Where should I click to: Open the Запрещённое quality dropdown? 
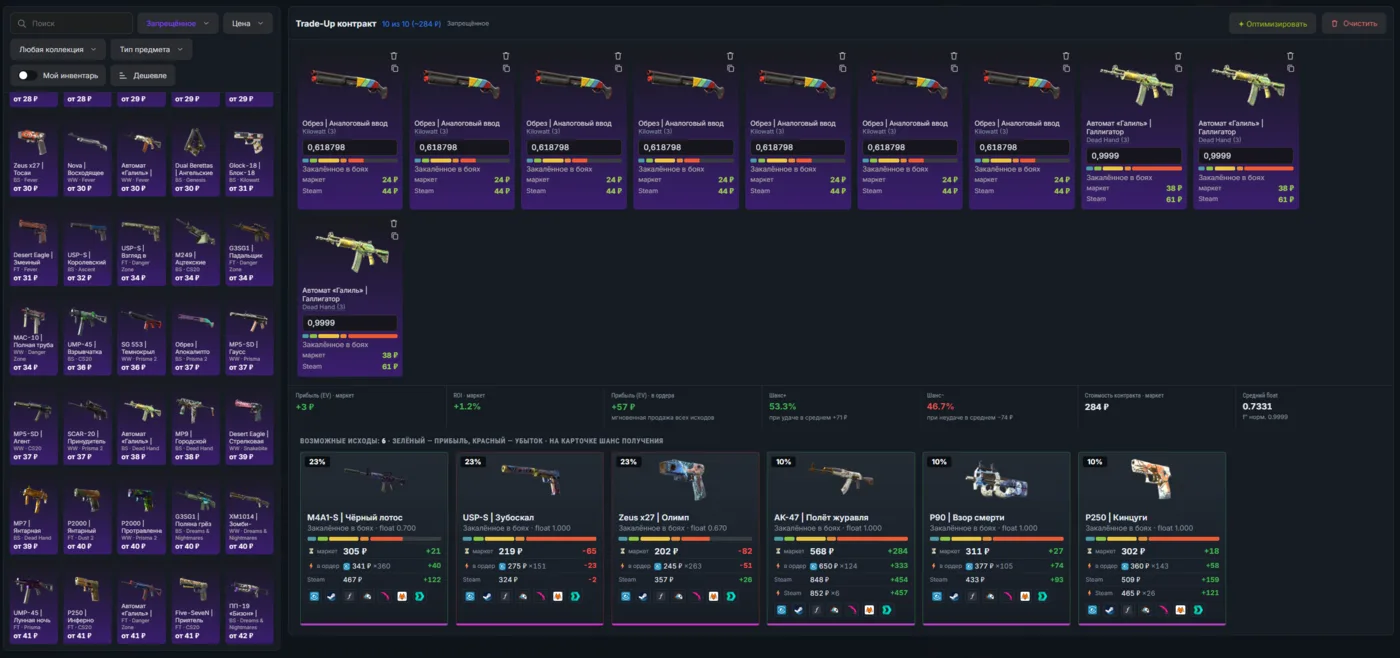pyautogui.click(x=178, y=23)
